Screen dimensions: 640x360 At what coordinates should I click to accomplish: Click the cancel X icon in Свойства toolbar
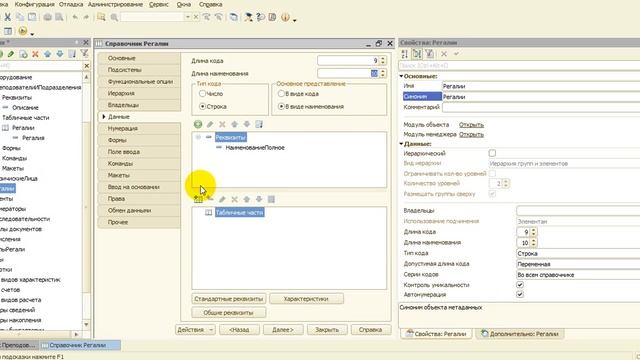[444, 53]
